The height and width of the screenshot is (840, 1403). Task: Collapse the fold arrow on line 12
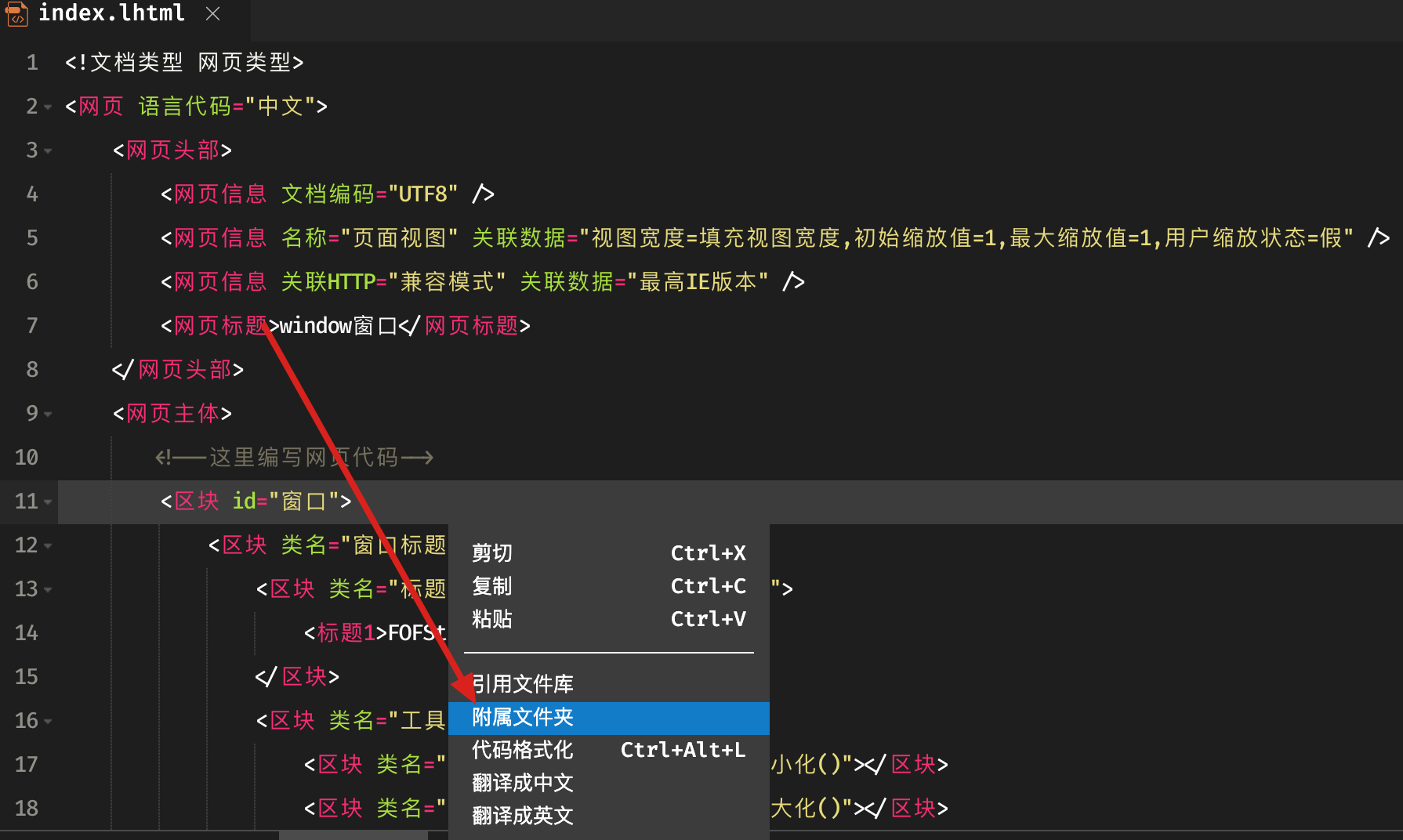click(x=48, y=545)
